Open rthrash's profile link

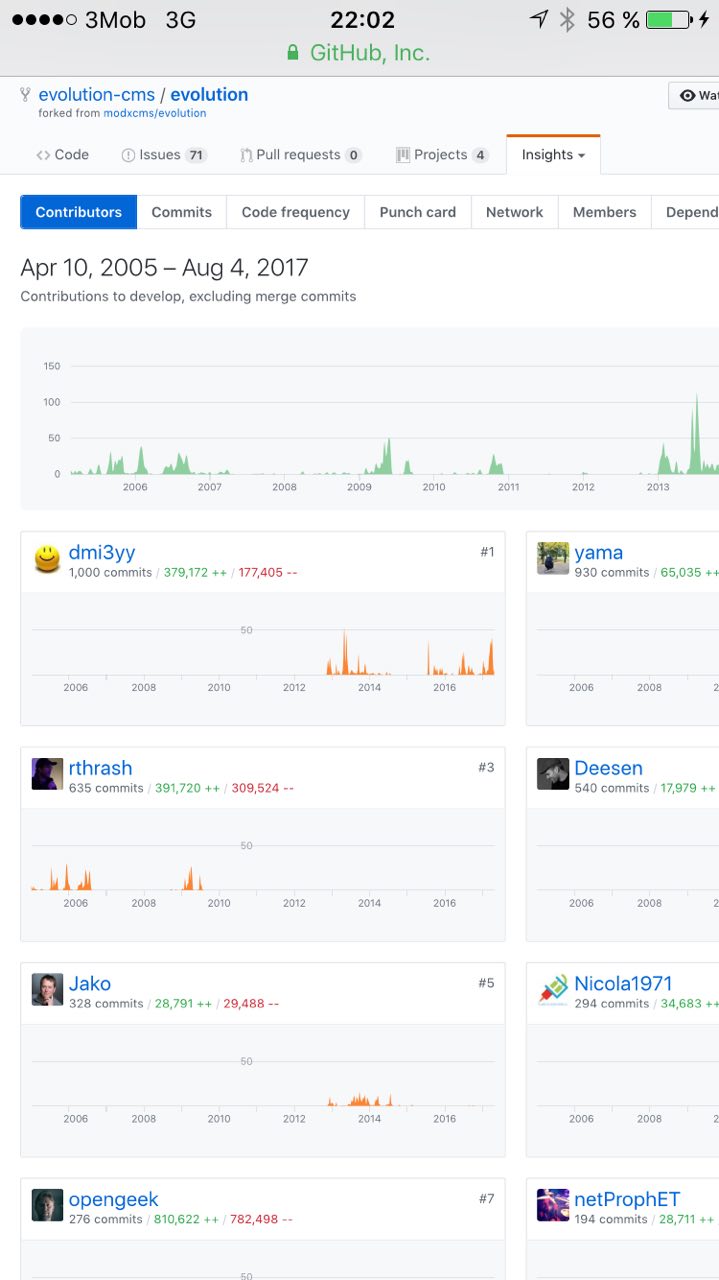pos(100,769)
